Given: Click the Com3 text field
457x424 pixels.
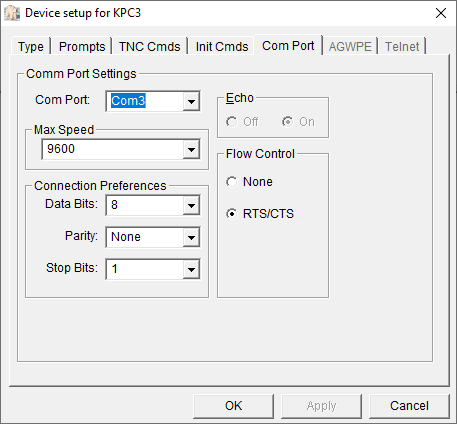Looking at the screenshot, I should tap(145, 101).
